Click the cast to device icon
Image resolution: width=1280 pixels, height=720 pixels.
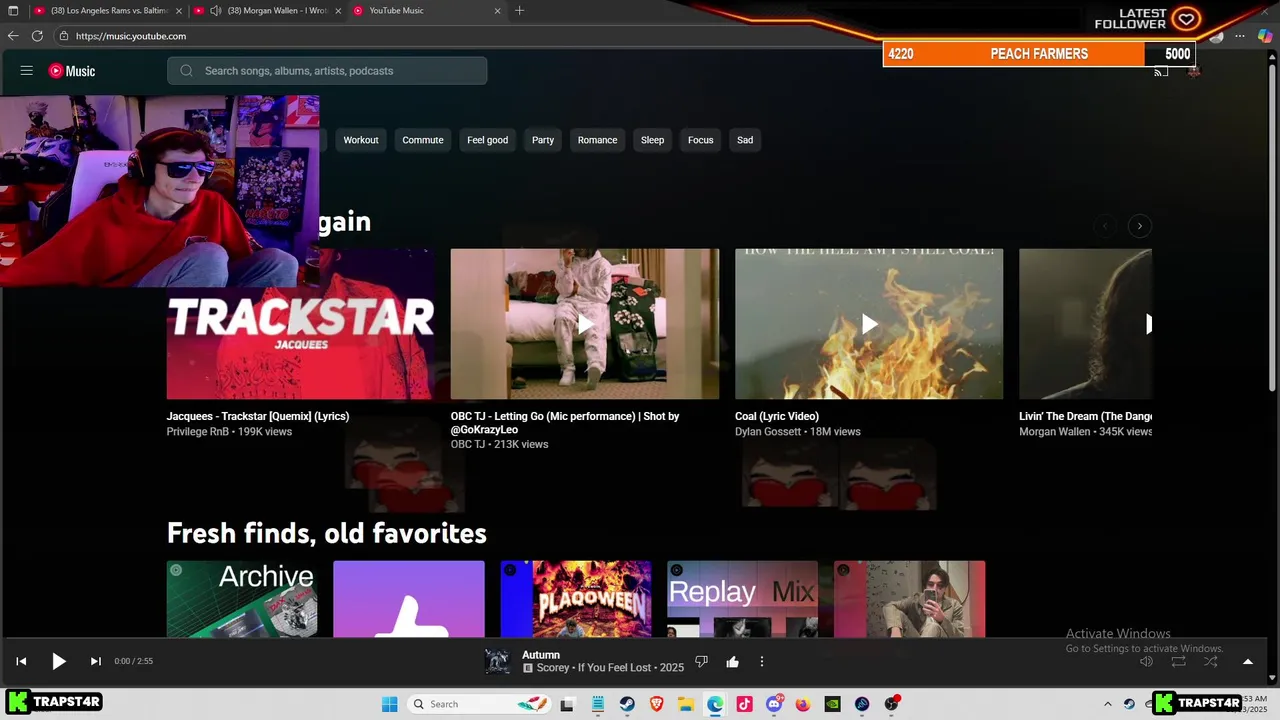(x=1161, y=71)
